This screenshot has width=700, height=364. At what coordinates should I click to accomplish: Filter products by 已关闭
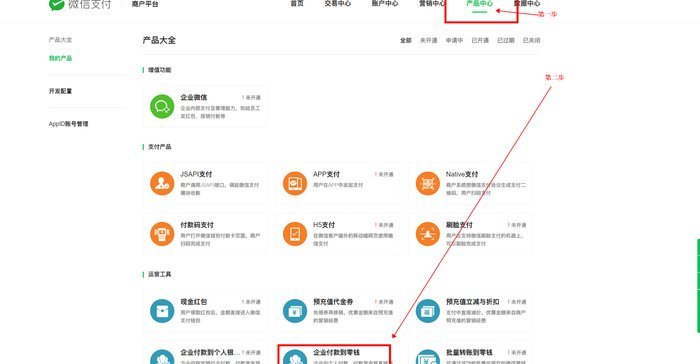531,40
